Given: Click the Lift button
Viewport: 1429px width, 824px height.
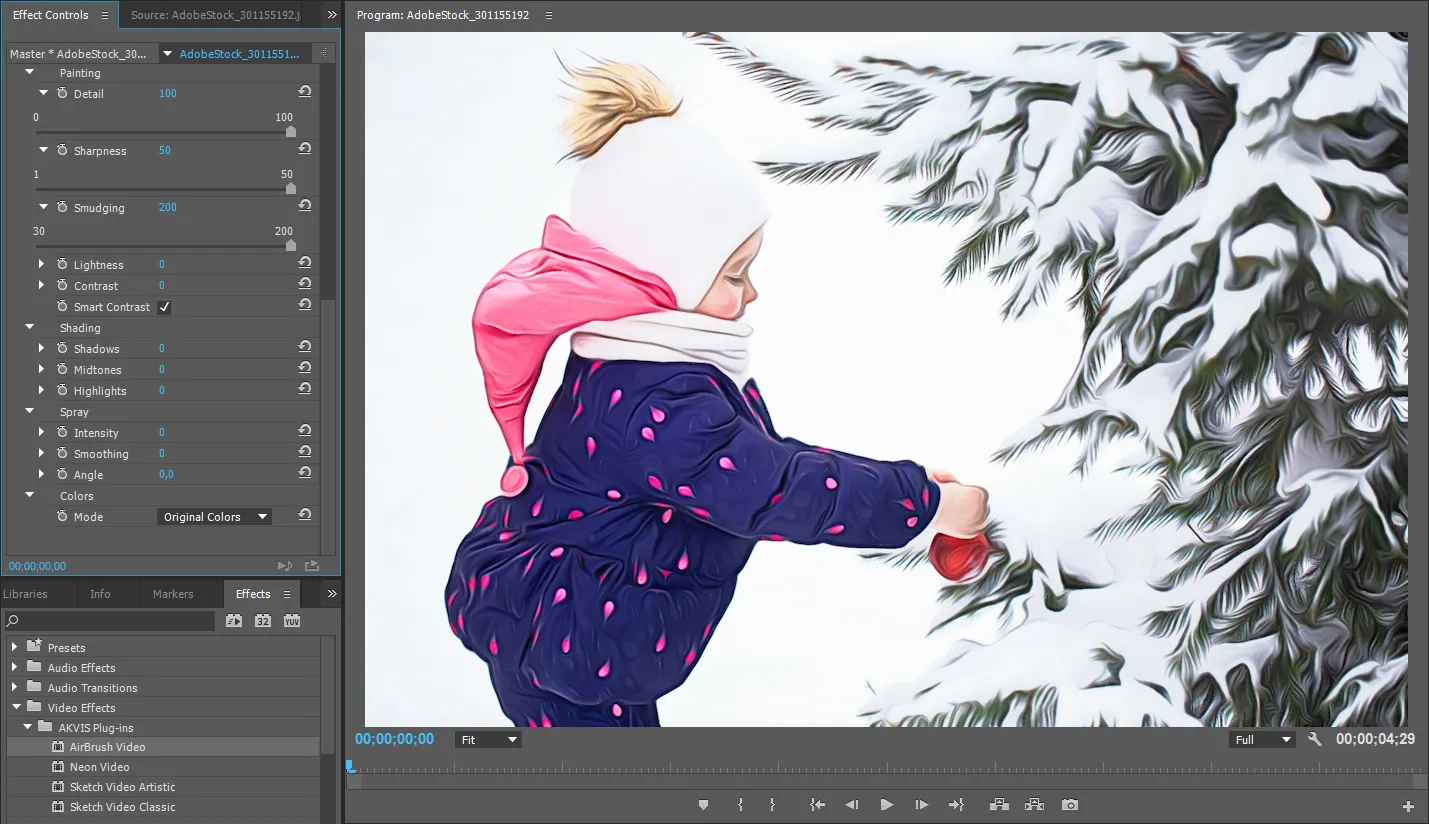Looking at the screenshot, I should click(998, 805).
